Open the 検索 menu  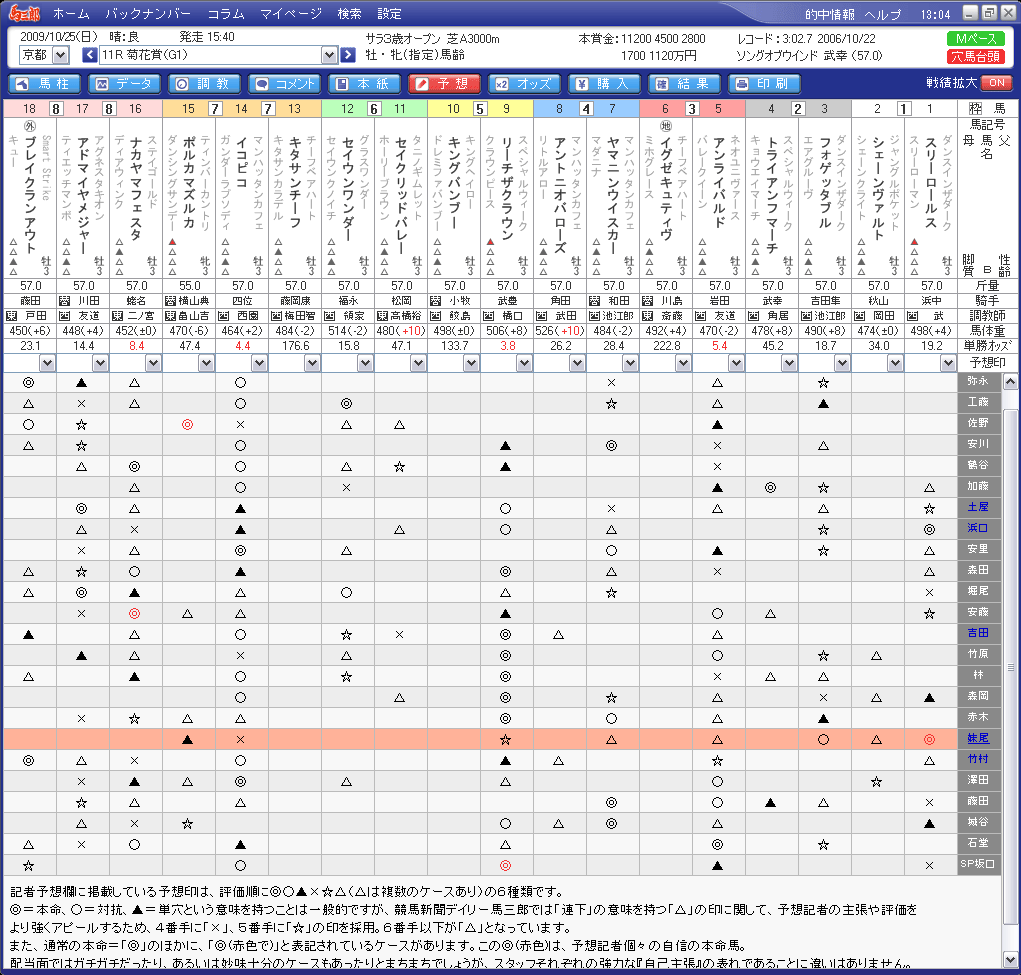tap(350, 14)
